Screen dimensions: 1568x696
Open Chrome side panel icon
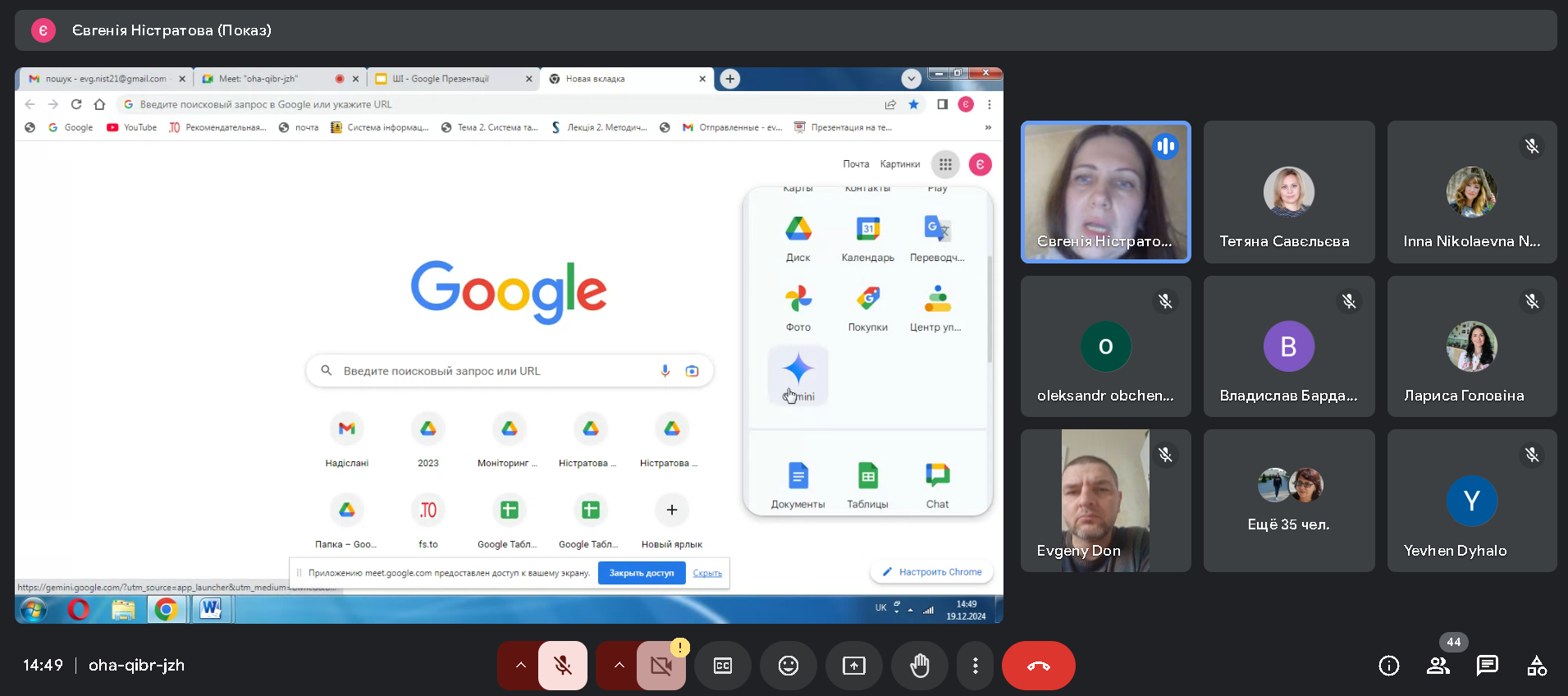coord(942,104)
